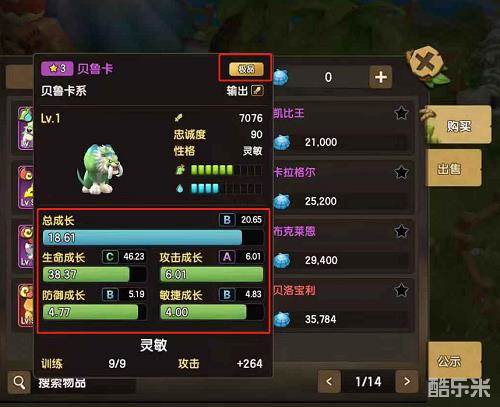Click shell currency icon beside 35,784

coord(282,319)
